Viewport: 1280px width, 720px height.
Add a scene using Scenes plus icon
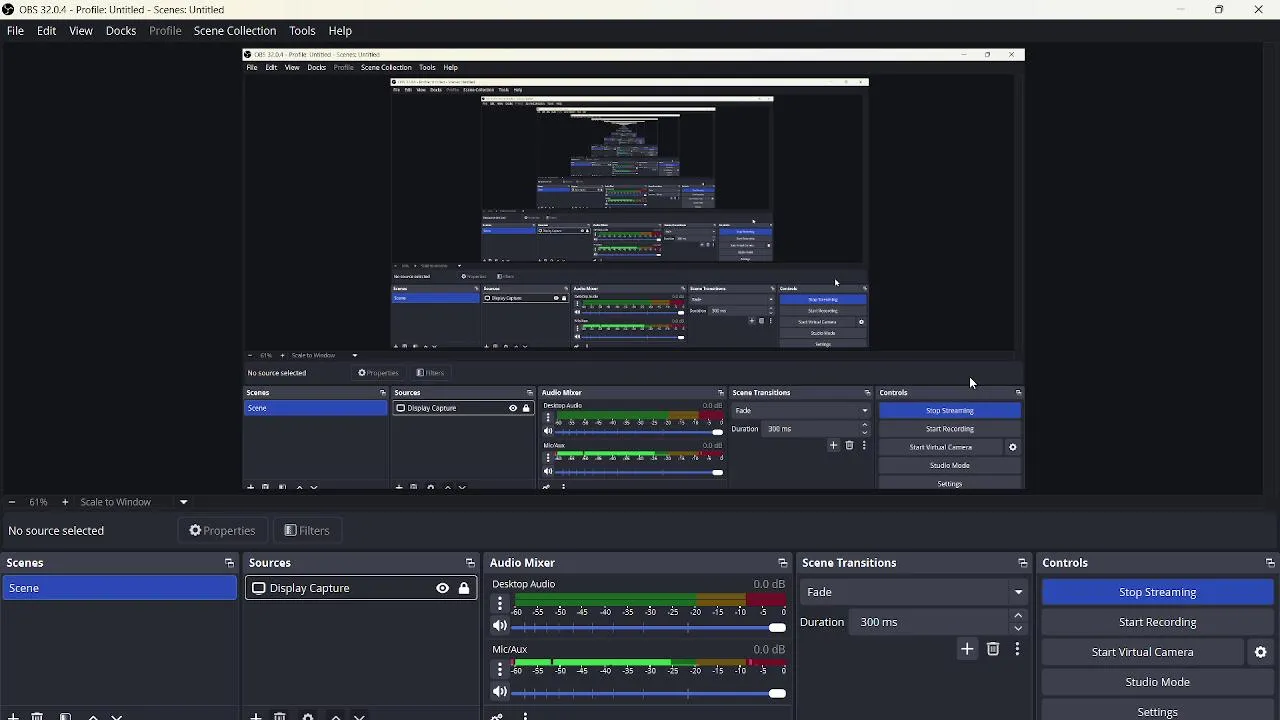click(13, 716)
